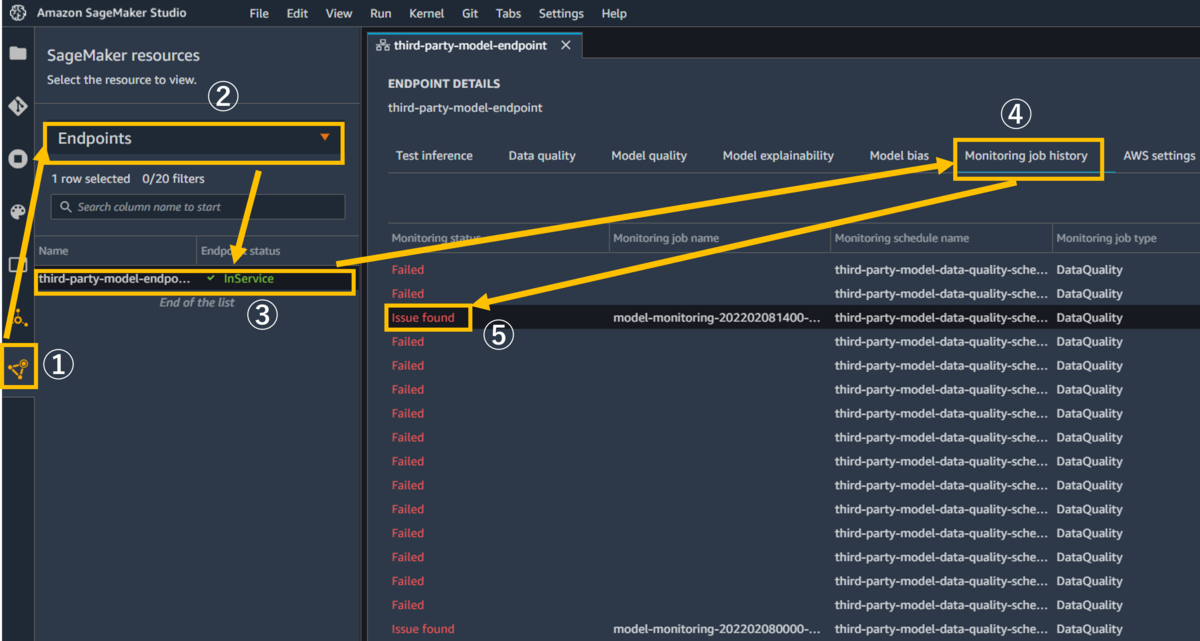The height and width of the screenshot is (641, 1200).
Task: Click job name model-monitoring-202202081400-...
Action: point(717,318)
